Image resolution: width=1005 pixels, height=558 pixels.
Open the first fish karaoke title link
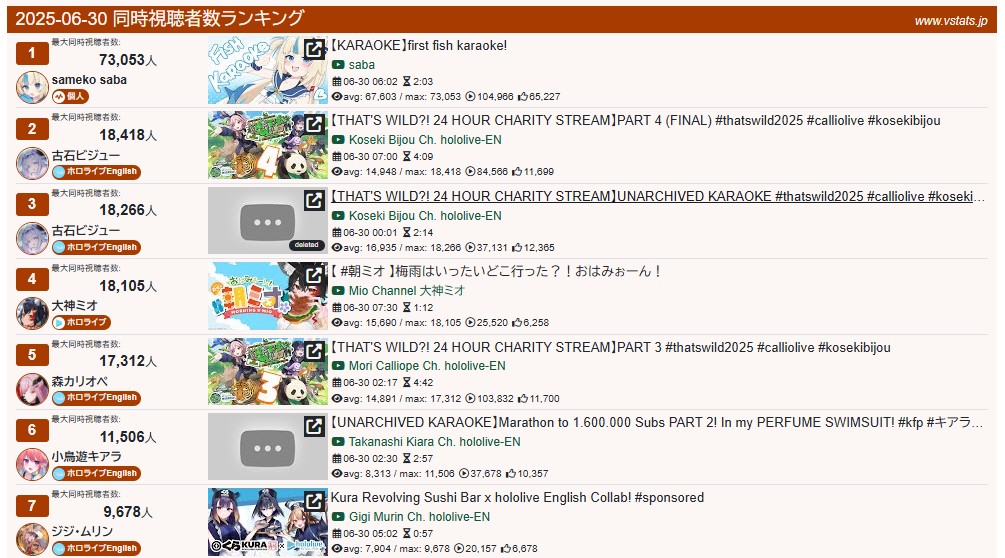(x=419, y=45)
